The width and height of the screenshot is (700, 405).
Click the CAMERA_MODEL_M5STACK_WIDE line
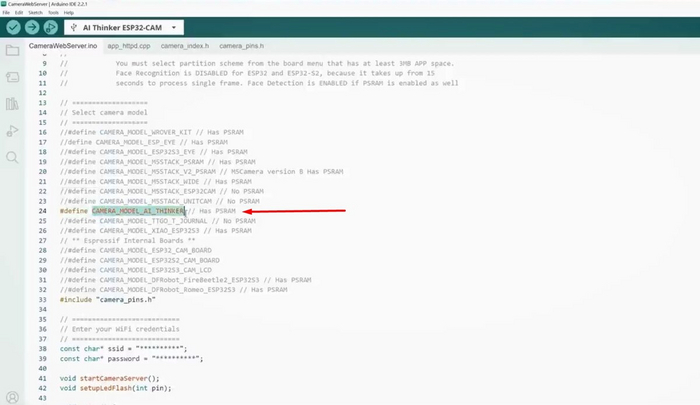156,181
